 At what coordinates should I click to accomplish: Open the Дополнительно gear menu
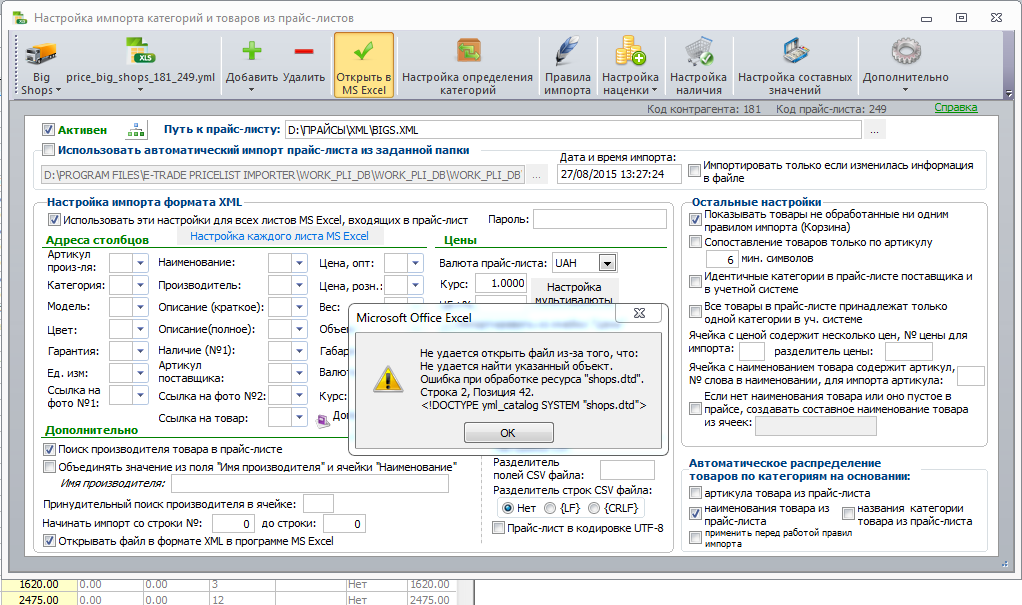pyautogui.click(x=906, y=51)
